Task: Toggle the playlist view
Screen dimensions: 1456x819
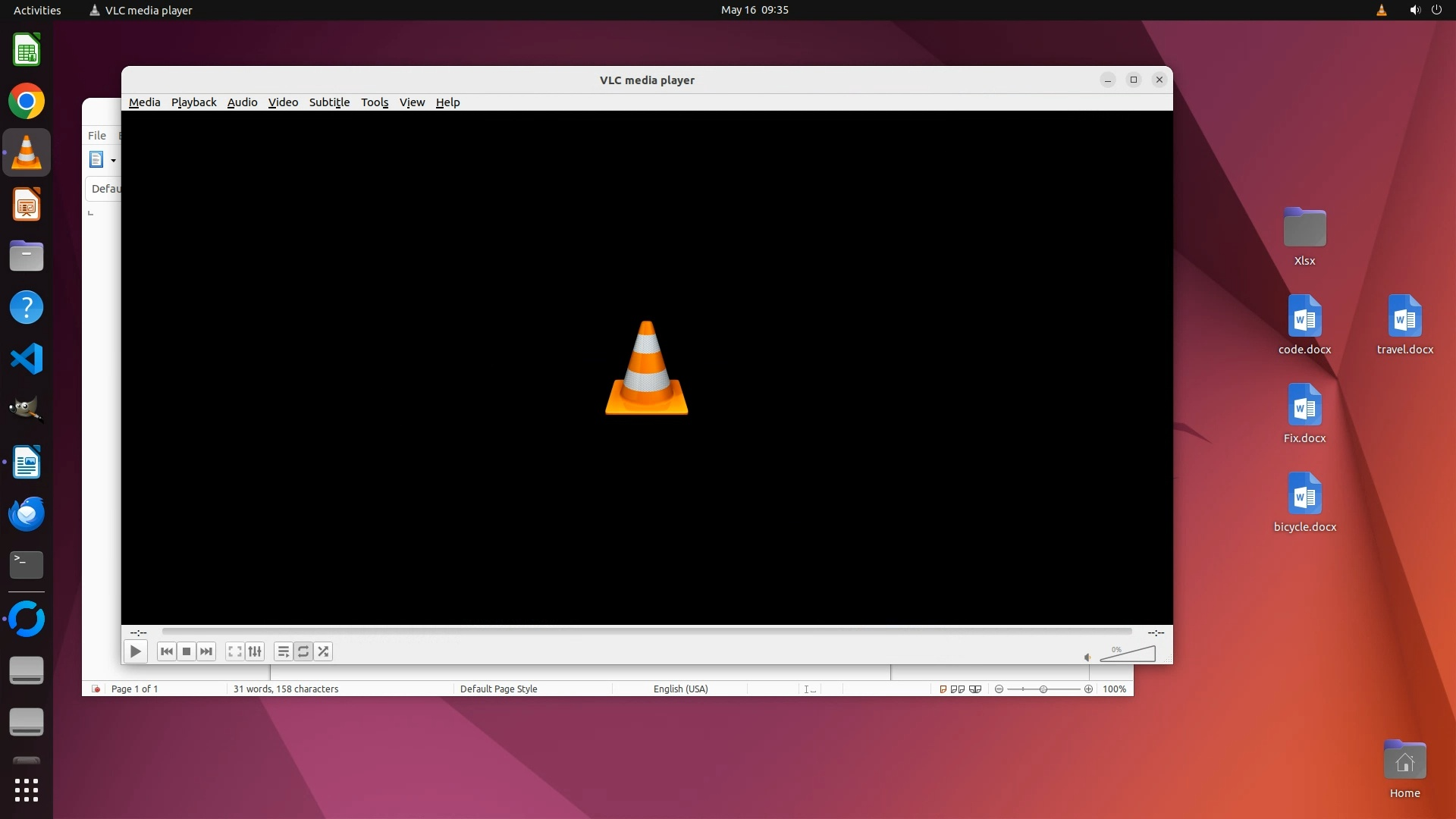Action: pos(283,651)
